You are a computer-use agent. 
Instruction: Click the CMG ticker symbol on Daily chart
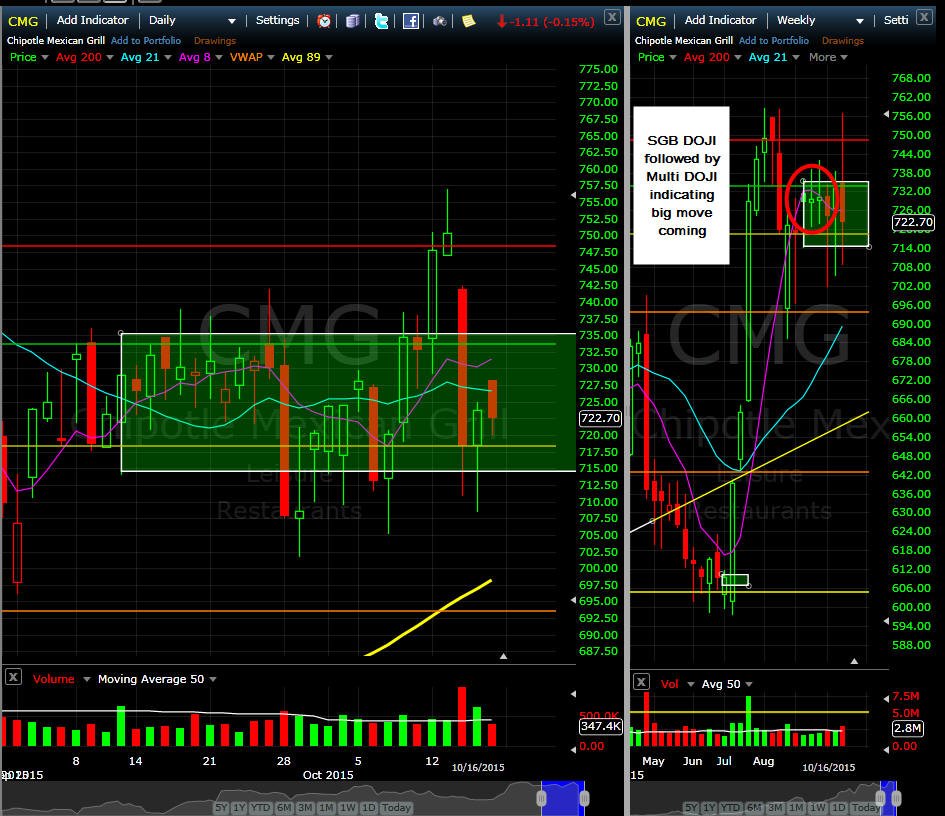pyautogui.click(x=23, y=21)
